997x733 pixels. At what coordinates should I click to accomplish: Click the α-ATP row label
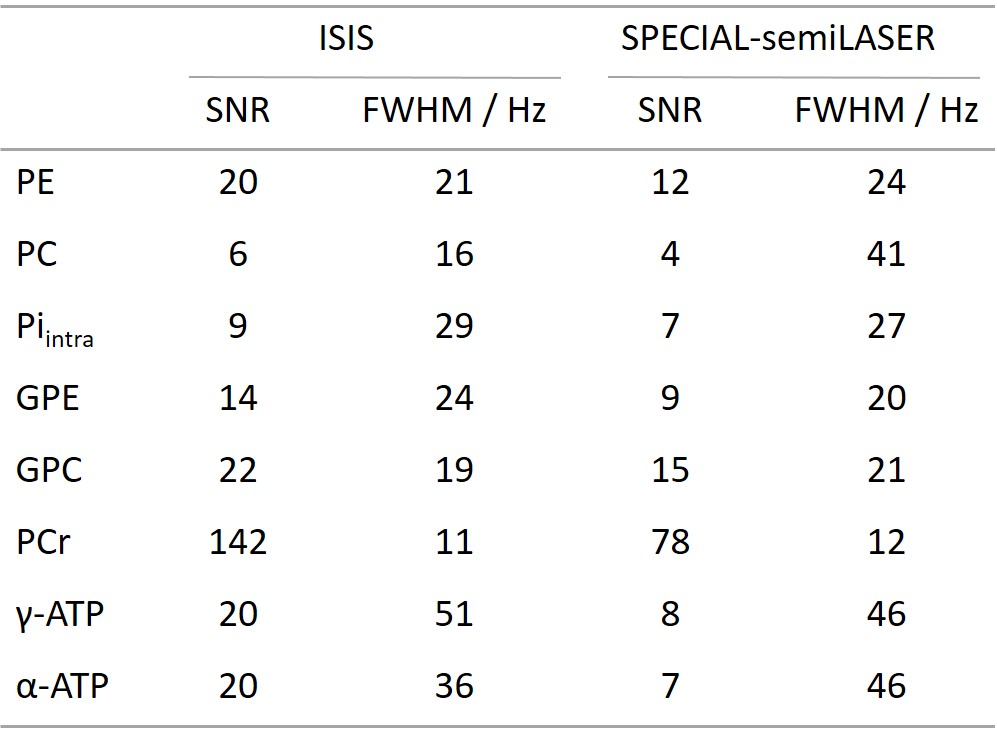[x=60, y=686]
